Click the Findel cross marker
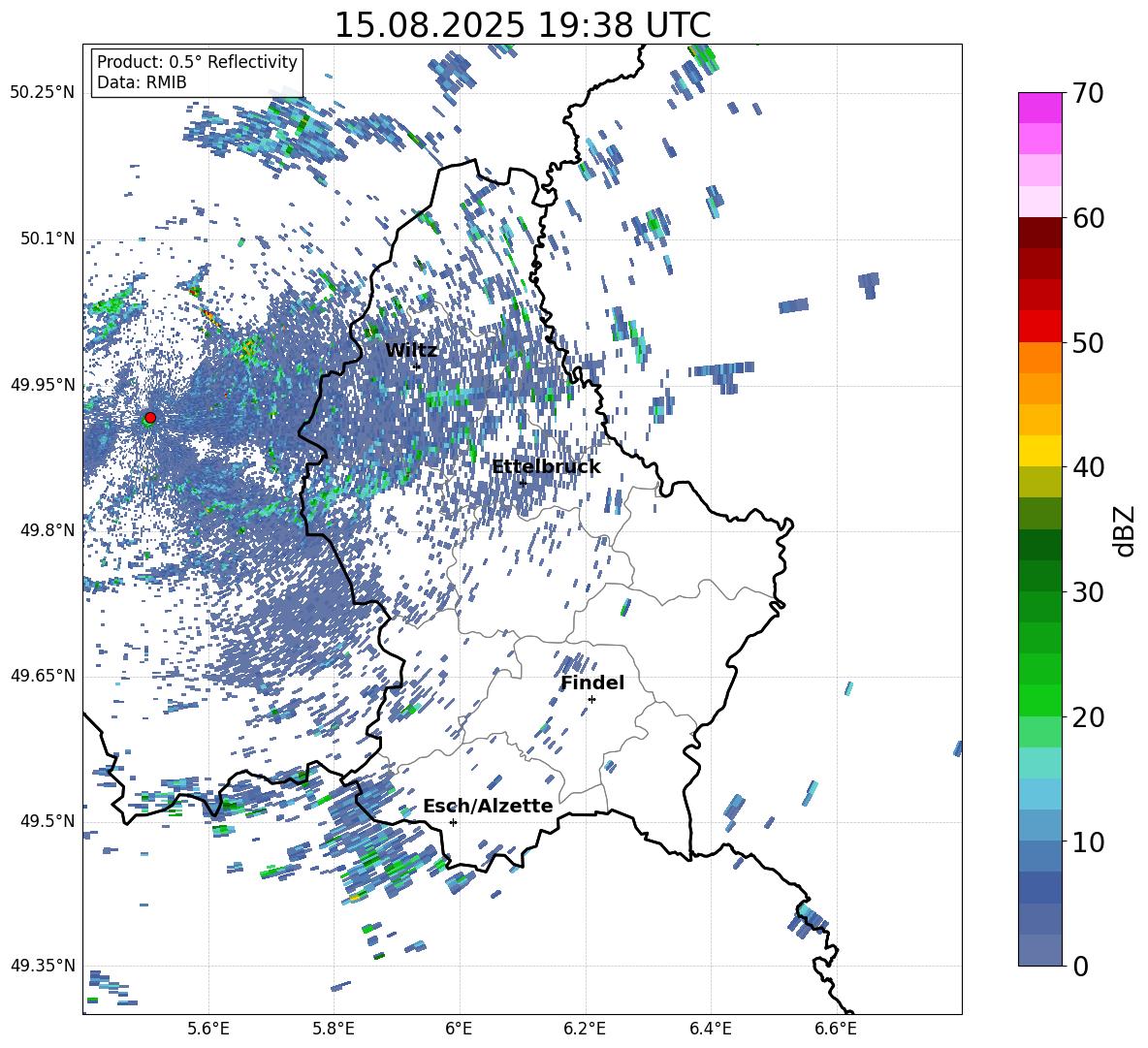The image size is (1148, 1048). click(591, 700)
